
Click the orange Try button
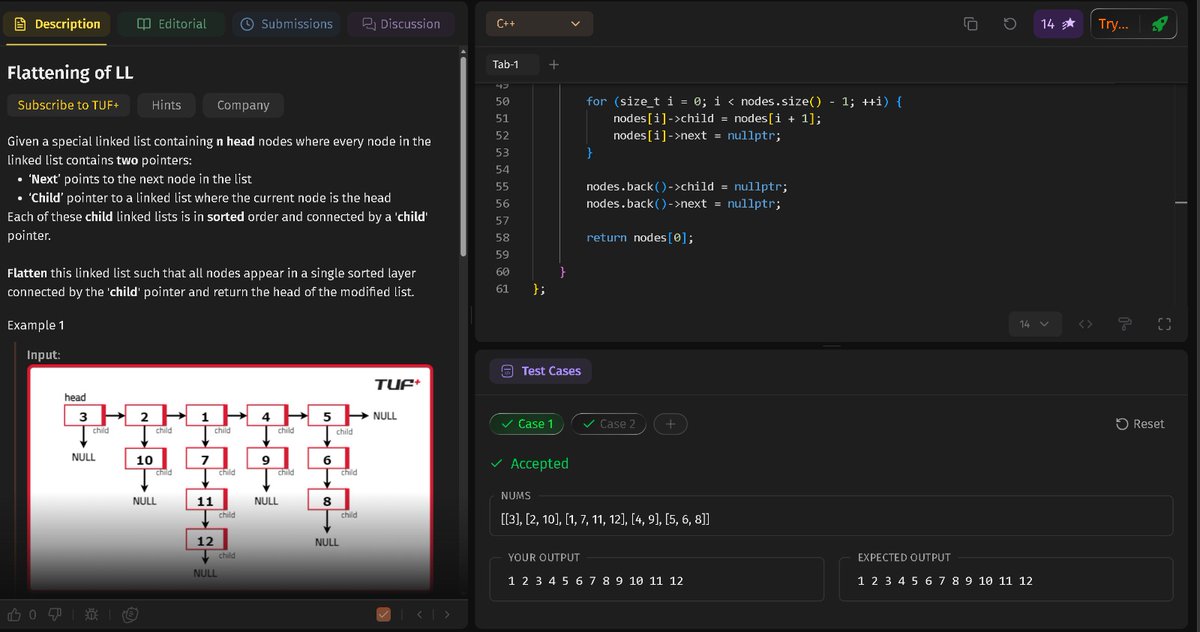pos(1115,24)
